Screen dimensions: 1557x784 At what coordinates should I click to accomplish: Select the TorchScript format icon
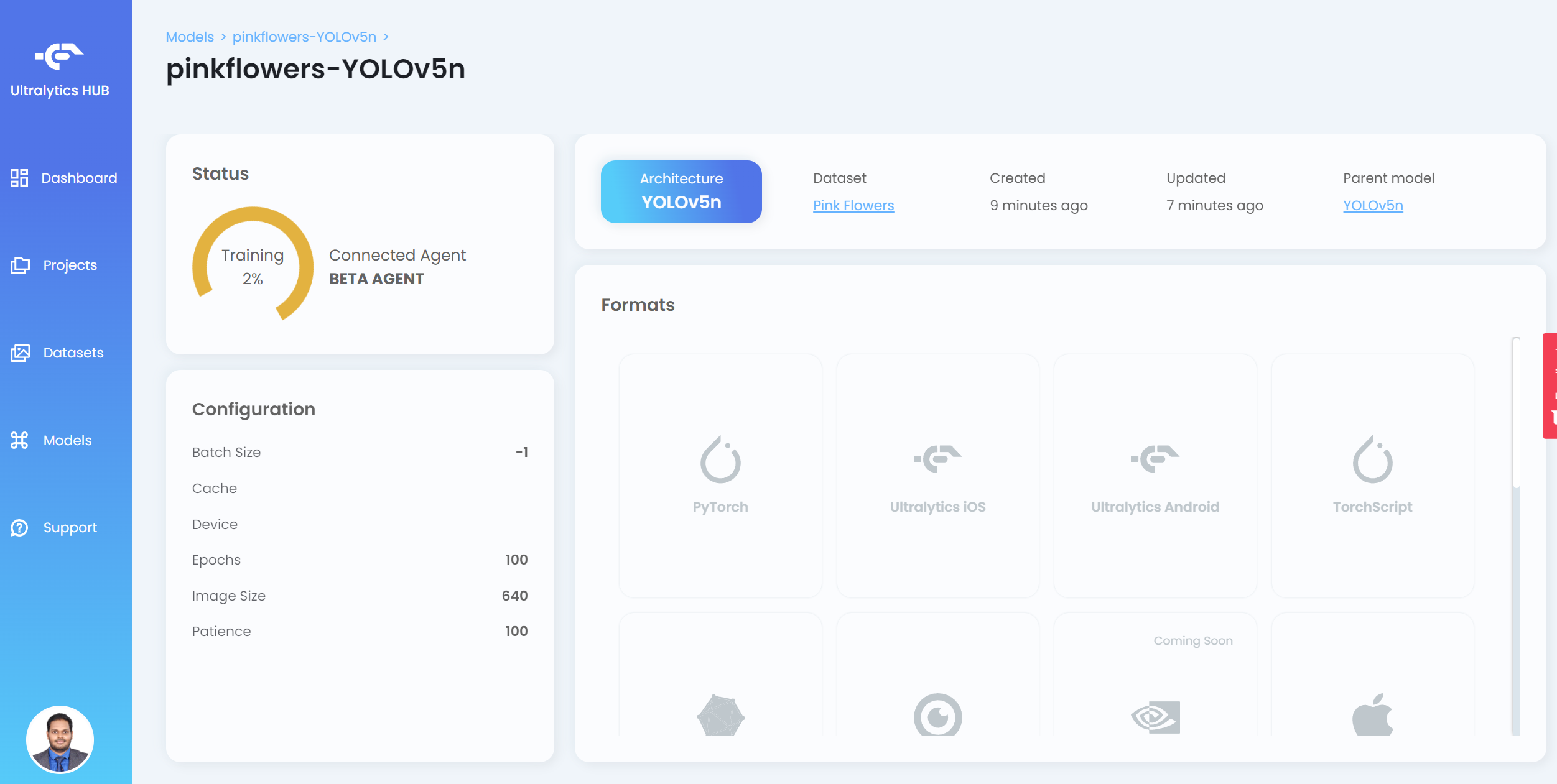1372,459
